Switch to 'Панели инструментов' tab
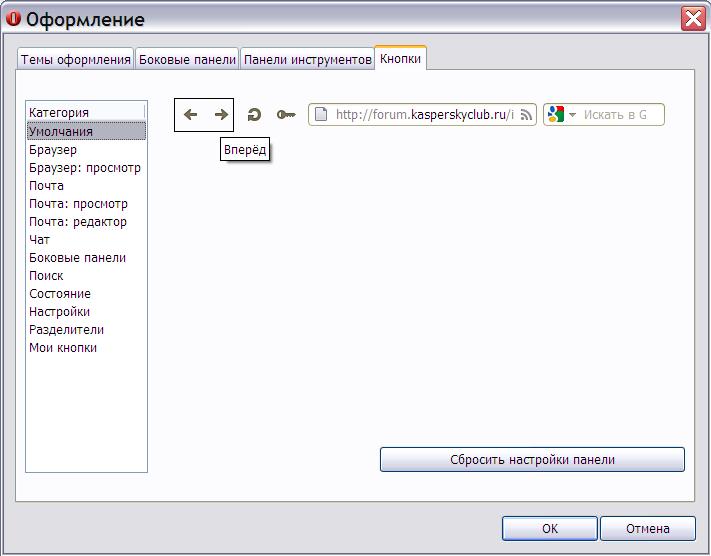 click(307, 59)
